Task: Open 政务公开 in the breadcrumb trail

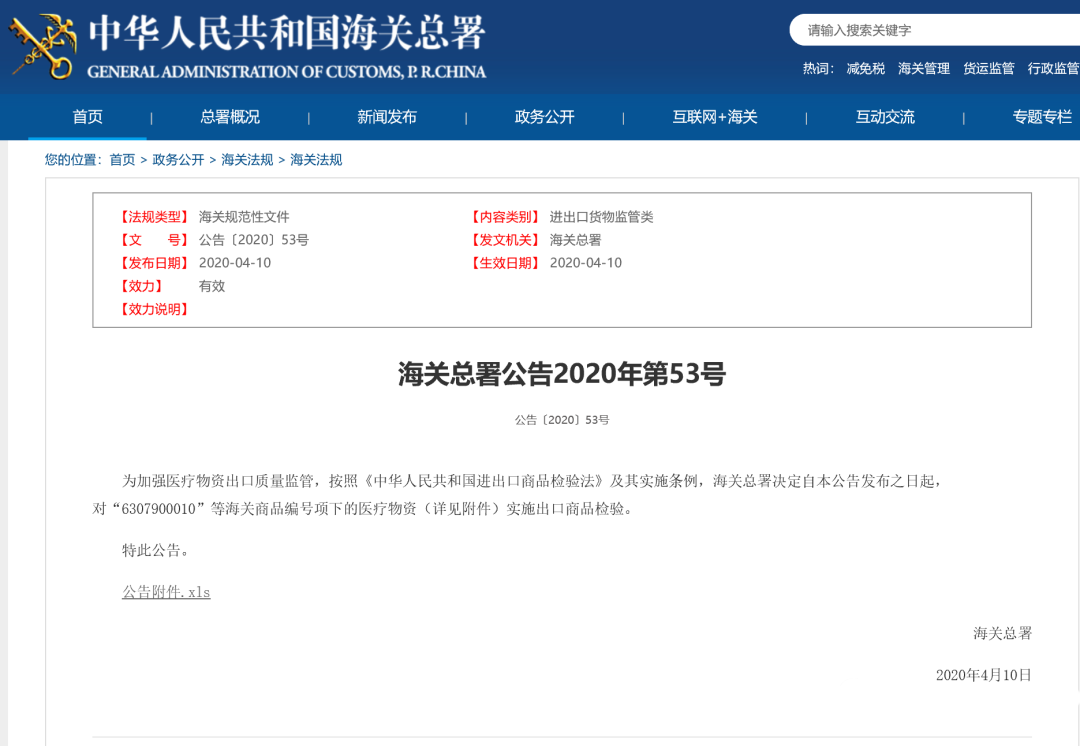Action: [178, 160]
